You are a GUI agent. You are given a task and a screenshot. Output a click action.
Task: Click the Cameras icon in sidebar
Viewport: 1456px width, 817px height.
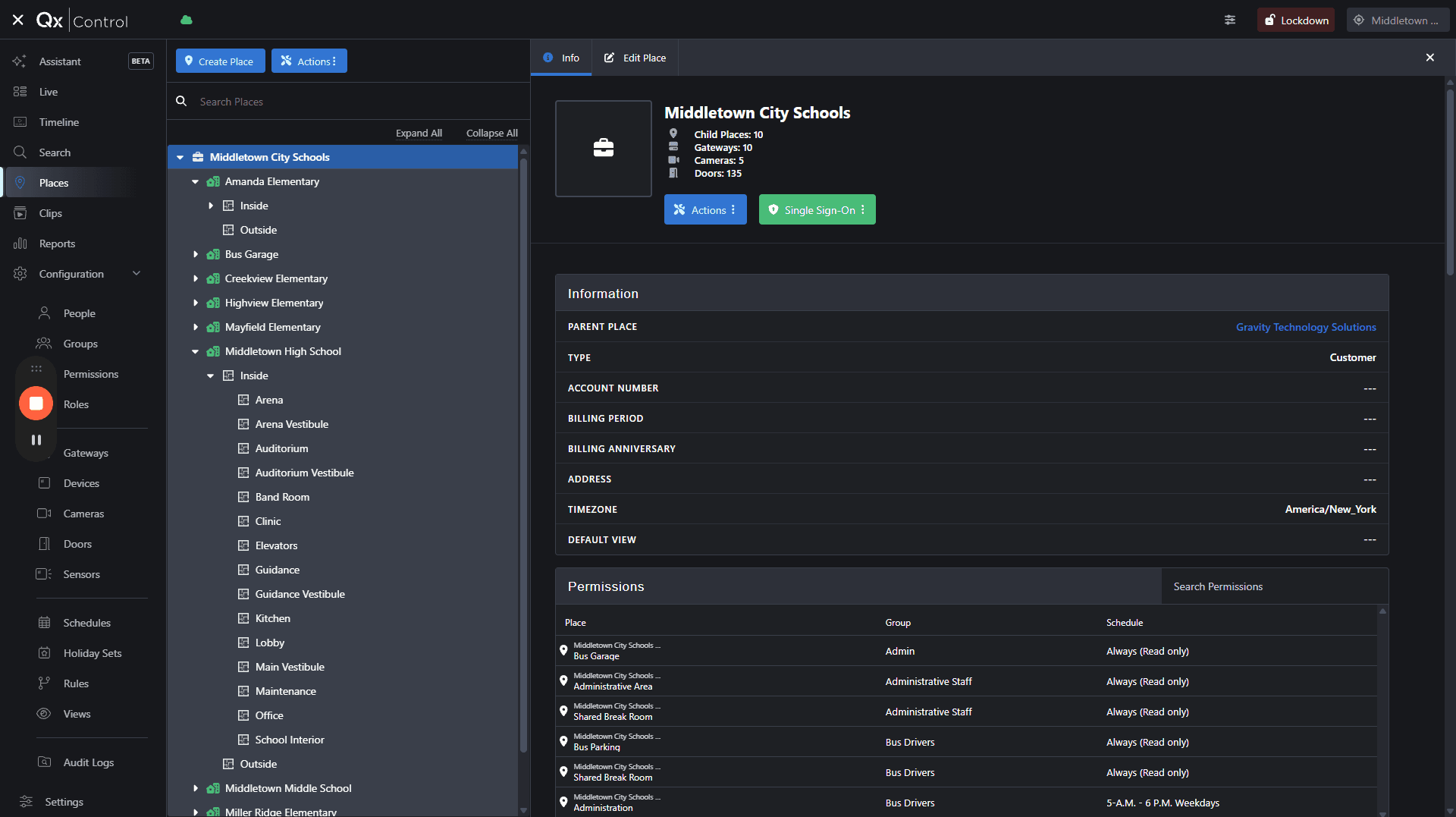[x=44, y=514]
